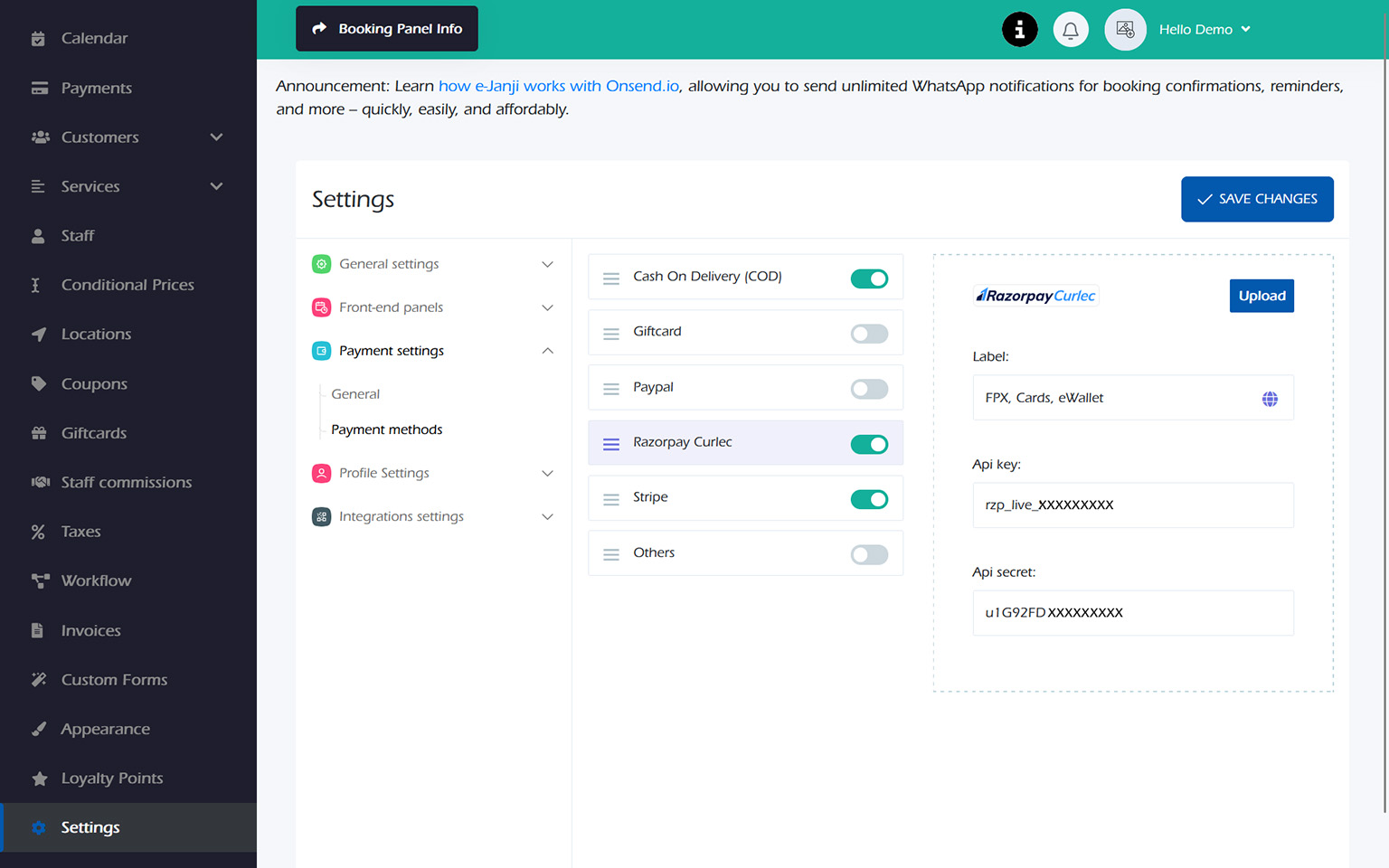Click the Razorpay Curlec logo image
Screen dimensions: 1389x868
(1036, 296)
